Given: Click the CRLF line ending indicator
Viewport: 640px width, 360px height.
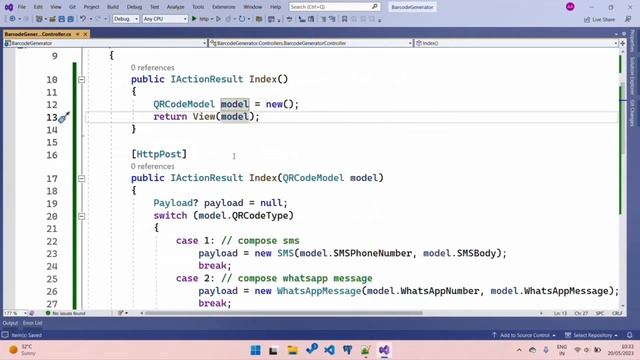Looking at the screenshot, I should (617, 313).
